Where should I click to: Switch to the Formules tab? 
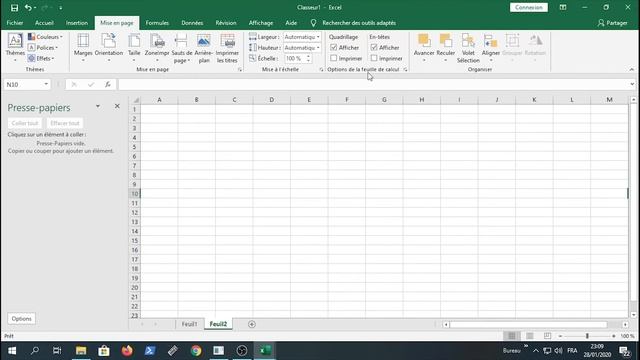[x=157, y=23]
